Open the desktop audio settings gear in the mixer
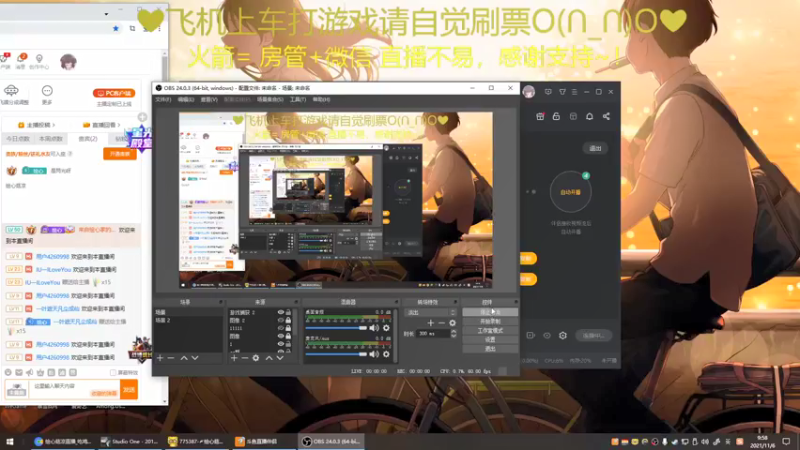Viewport: 800px width, 450px height. click(x=386, y=328)
